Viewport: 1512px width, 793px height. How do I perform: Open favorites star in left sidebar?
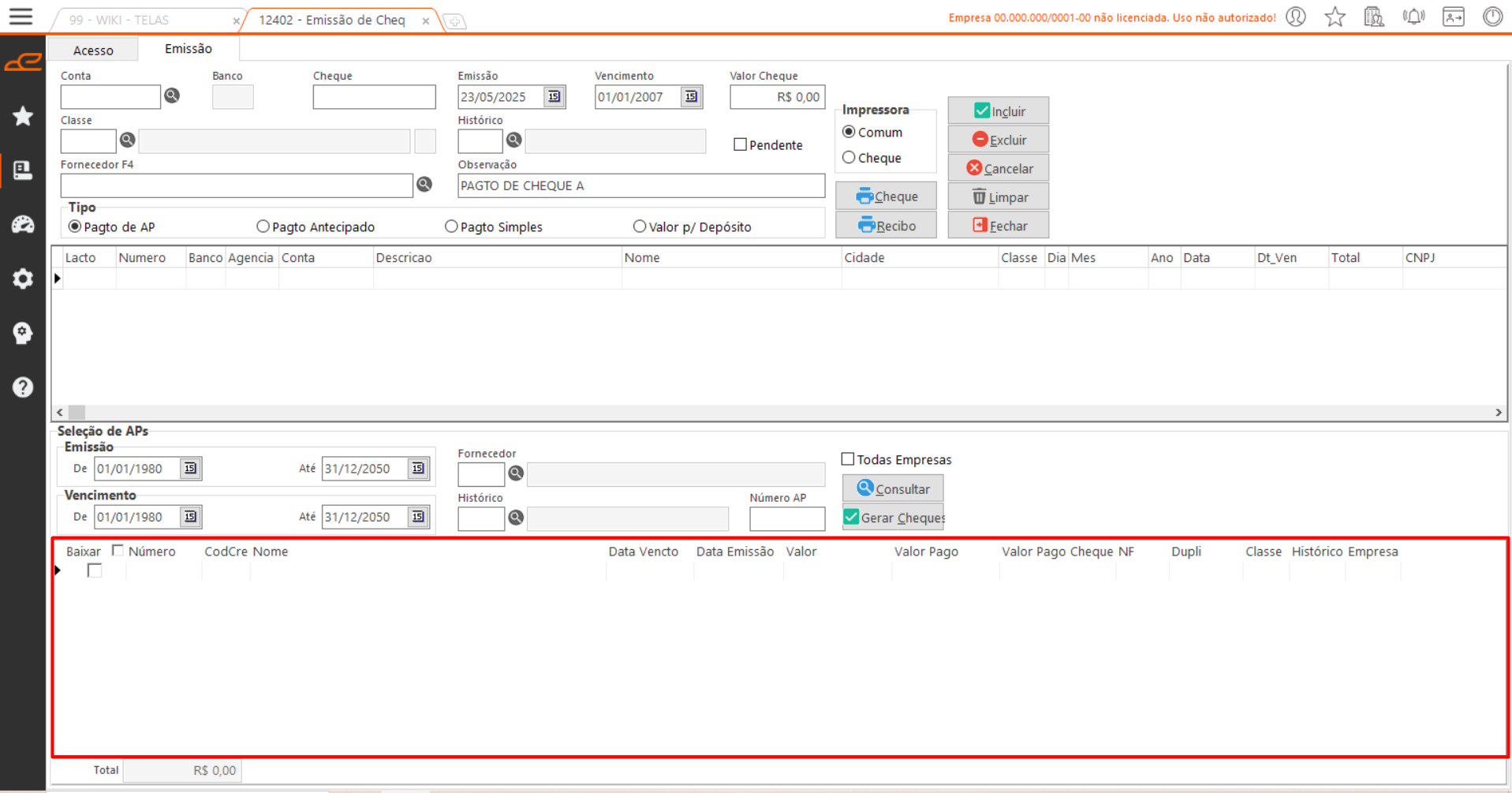point(23,117)
